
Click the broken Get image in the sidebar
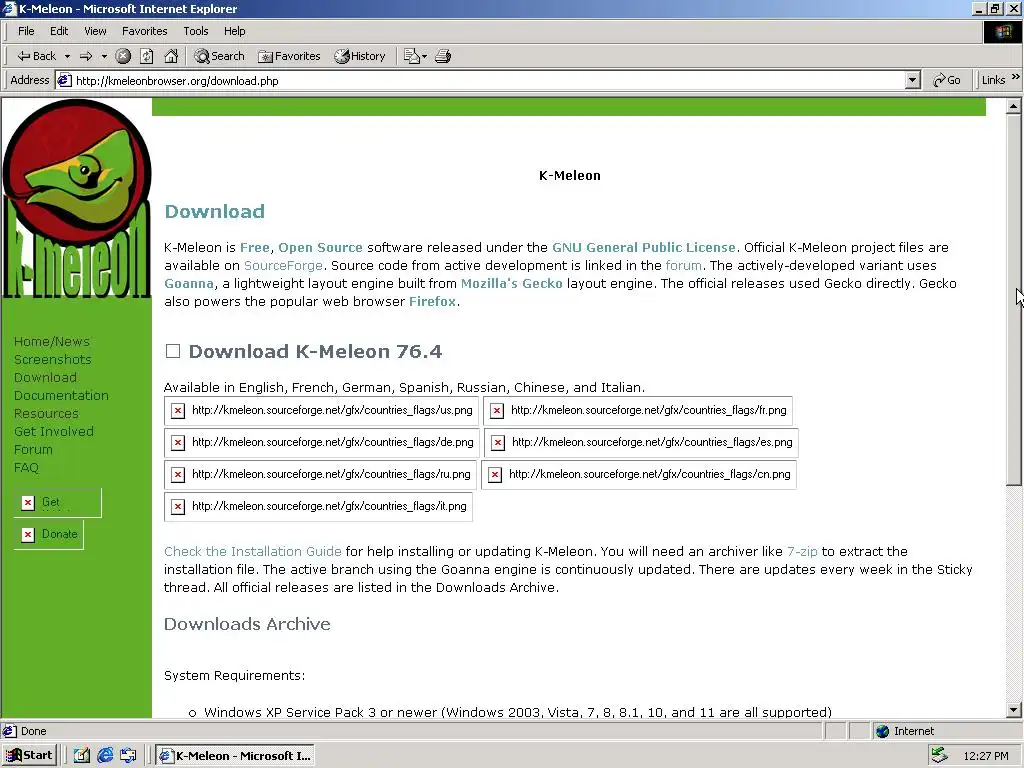(57, 503)
